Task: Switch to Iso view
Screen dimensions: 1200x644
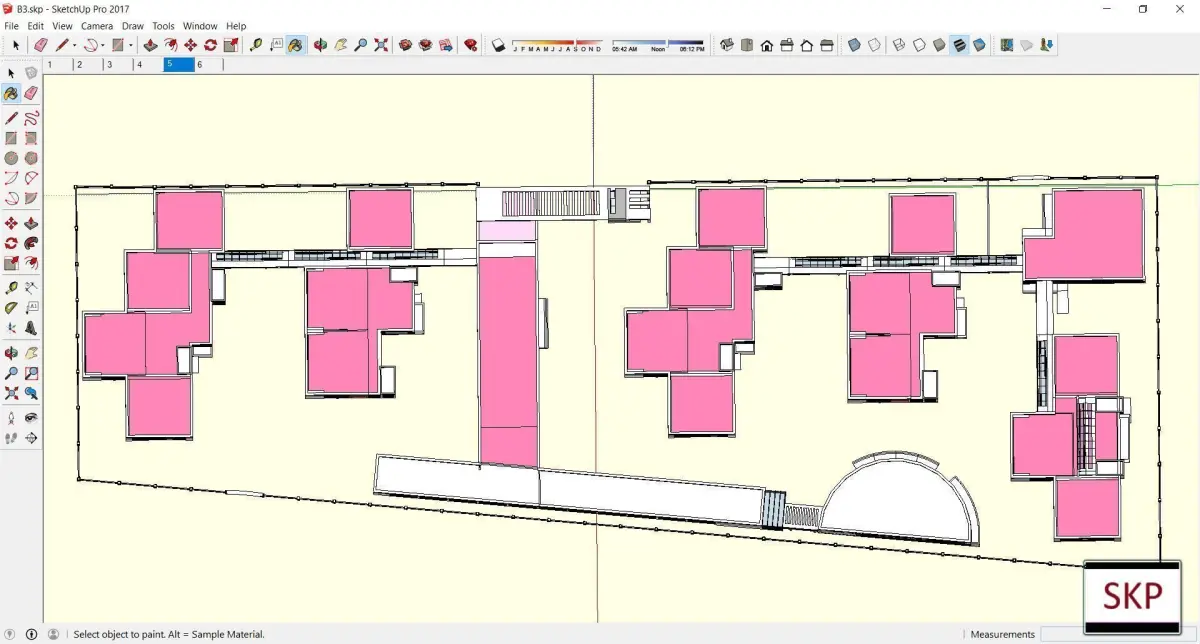Action: pos(727,45)
